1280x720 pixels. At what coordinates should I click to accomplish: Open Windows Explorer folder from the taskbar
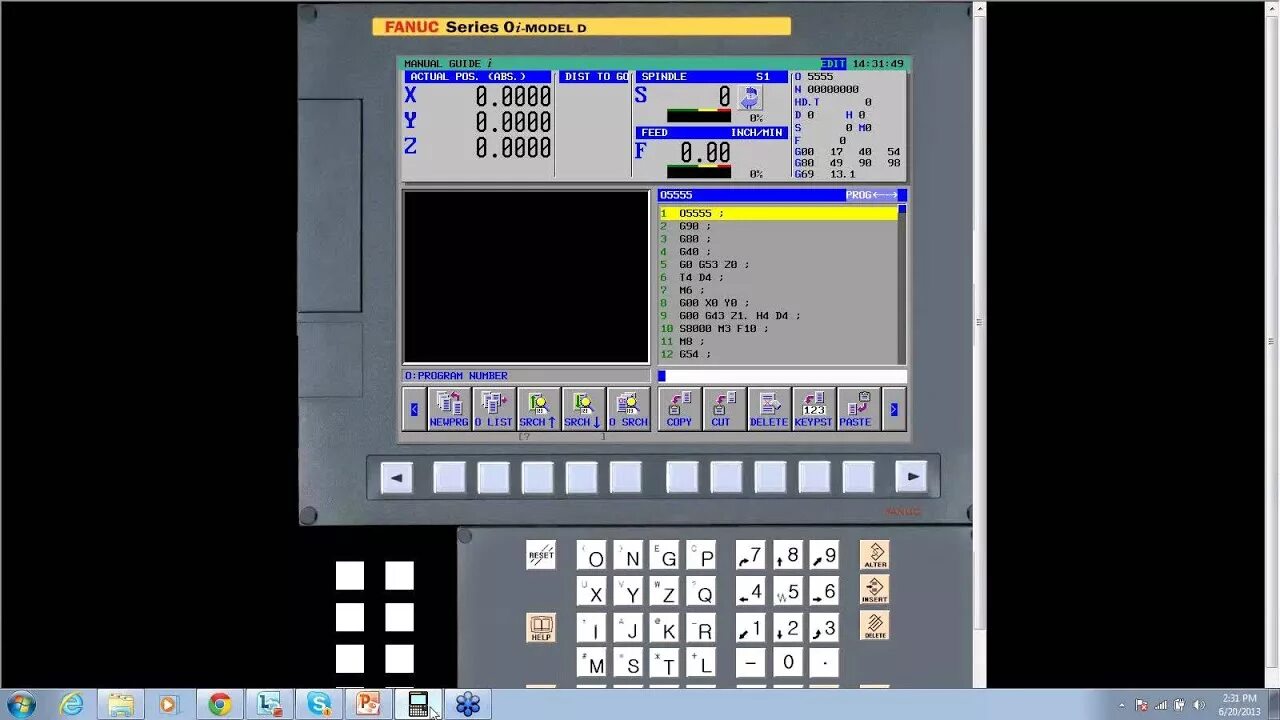pyautogui.click(x=121, y=704)
